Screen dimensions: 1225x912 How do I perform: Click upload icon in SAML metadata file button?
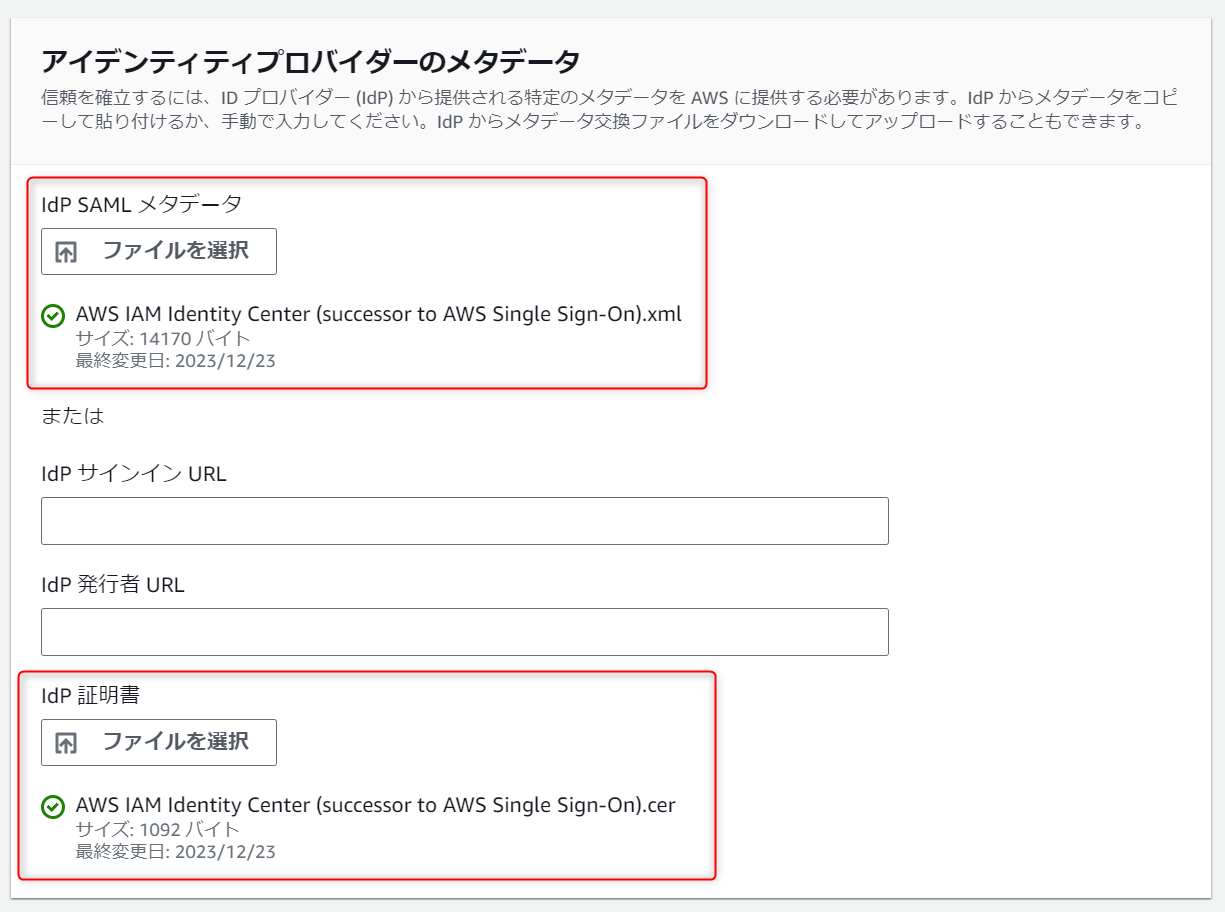coord(66,252)
